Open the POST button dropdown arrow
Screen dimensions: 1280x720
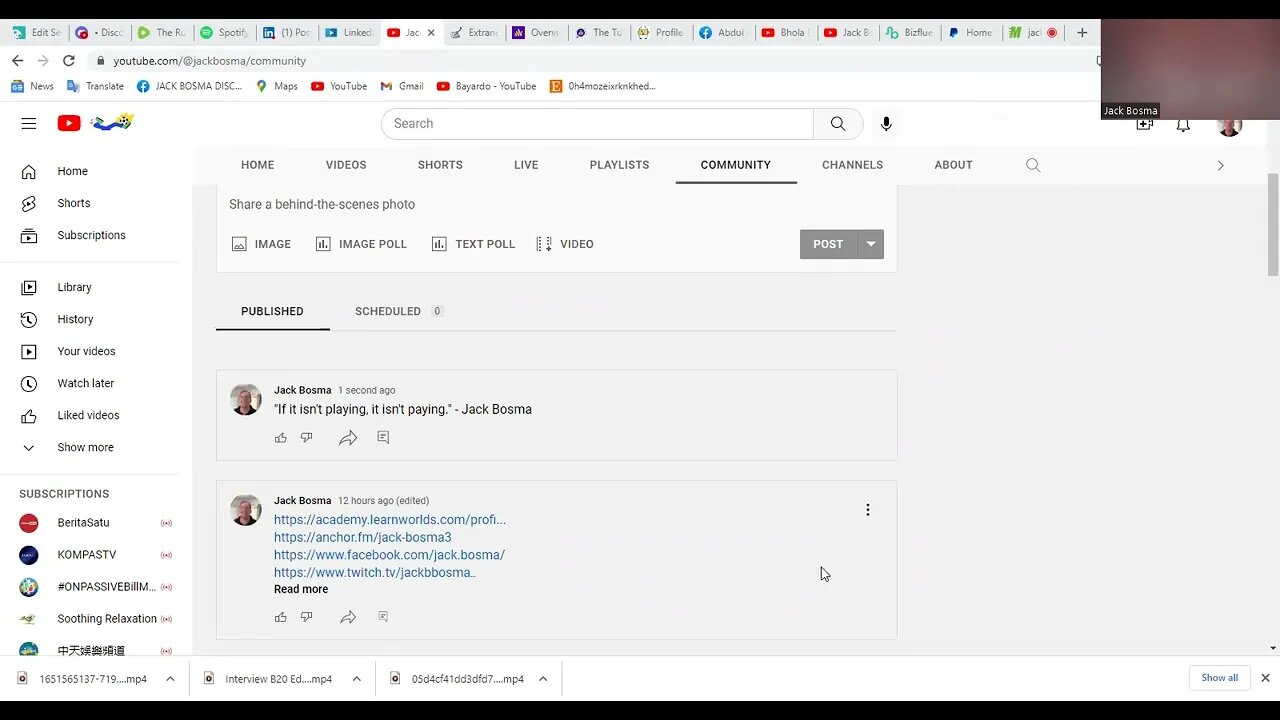tap(871, 244)
